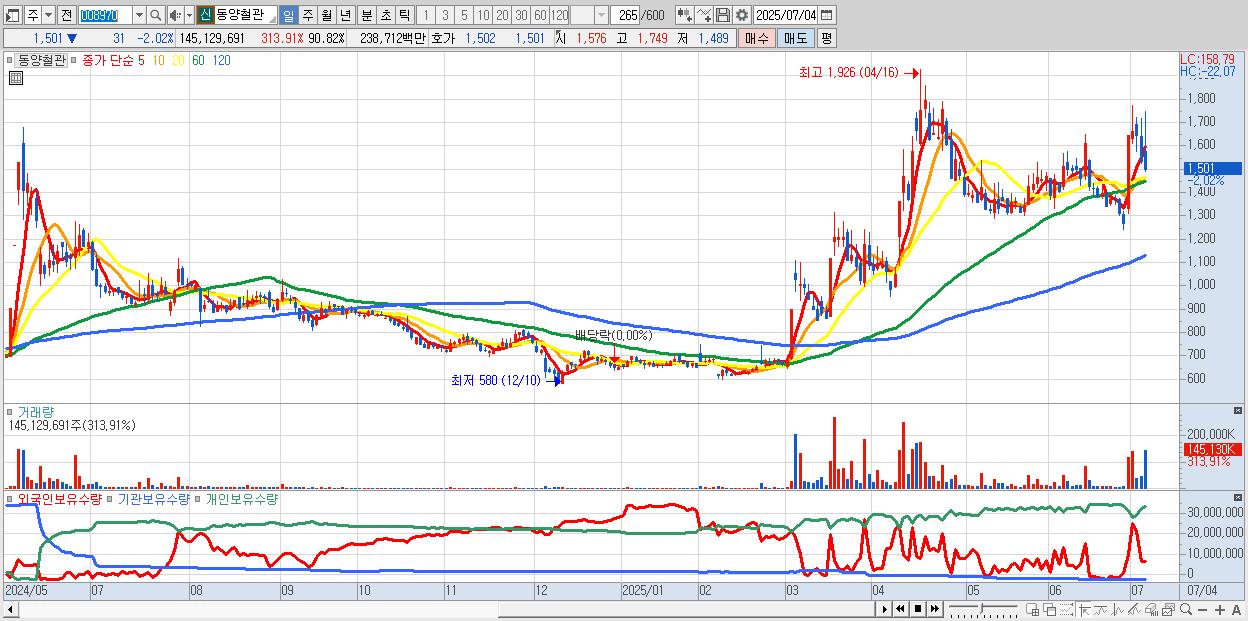Screen dimensions: 1248x621
Task: Click the rewind button in replay controls
Action: pyautogui.click(x=900, y=609)
